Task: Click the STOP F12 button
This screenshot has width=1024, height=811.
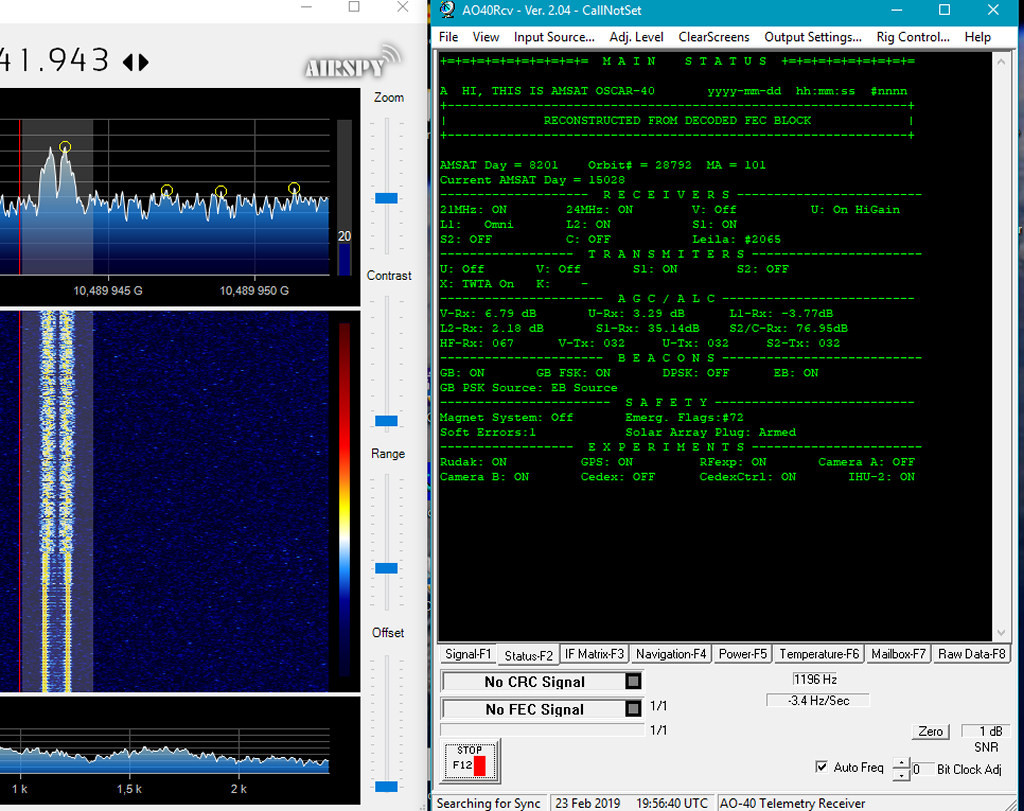Action: click(x=470, y=759)
